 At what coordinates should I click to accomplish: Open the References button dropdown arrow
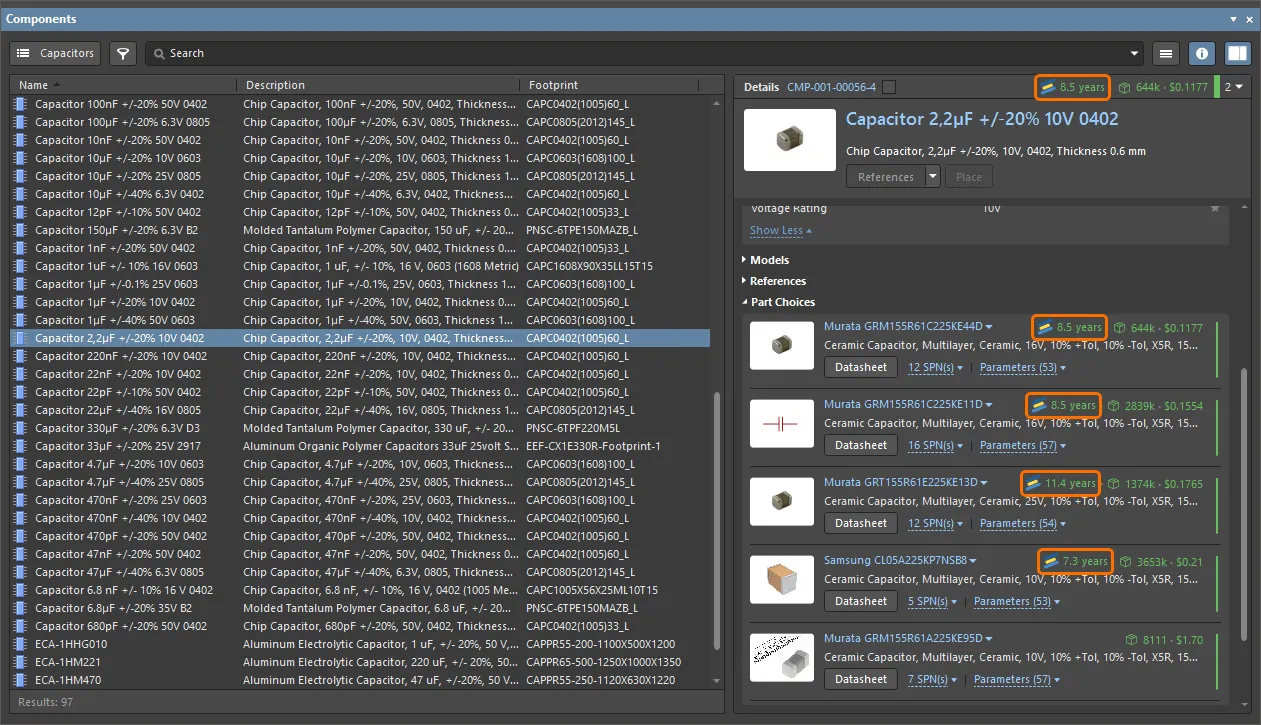(x=932, y=177)
